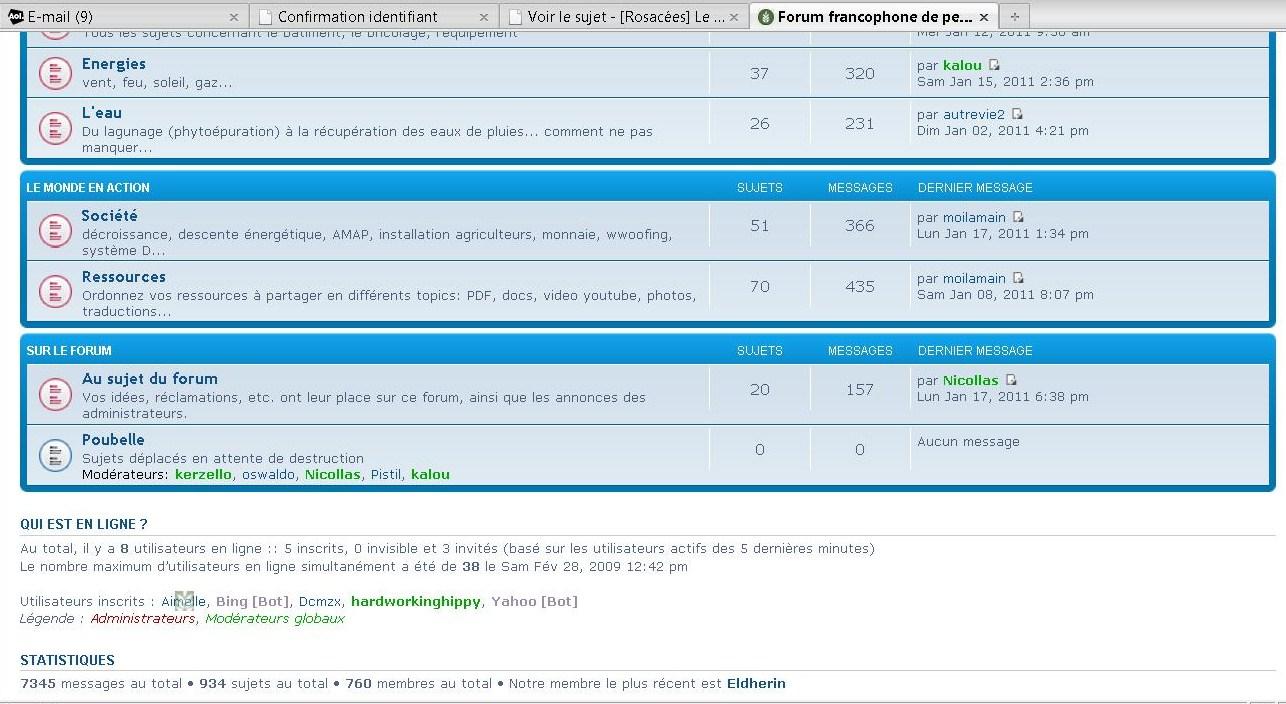This screenshot has height=704, width=1286.
Task: Click the Poubelle forum blue icon
Action: tap(54, 455)
